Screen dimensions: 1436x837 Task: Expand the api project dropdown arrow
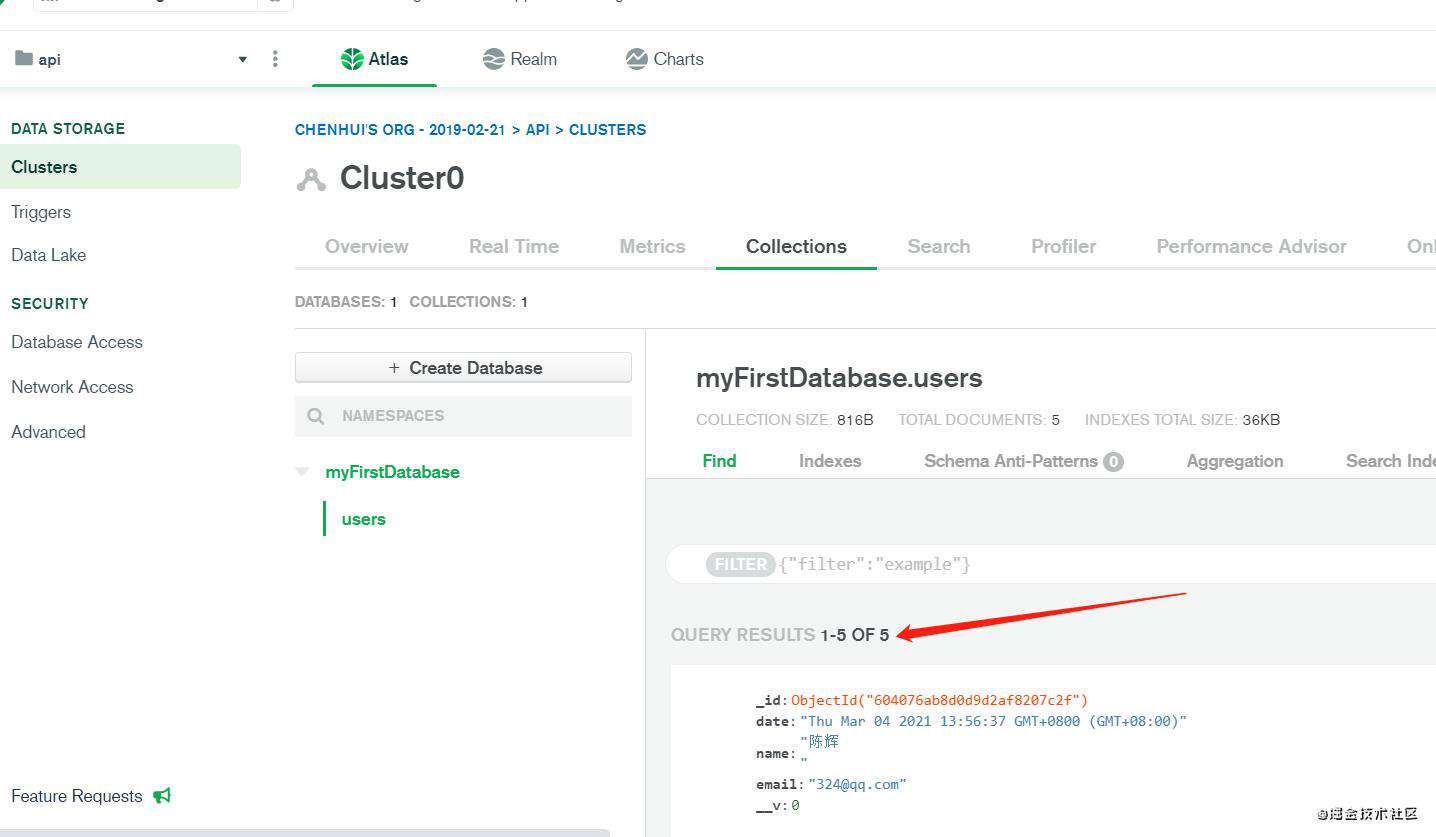click(242, 60)
